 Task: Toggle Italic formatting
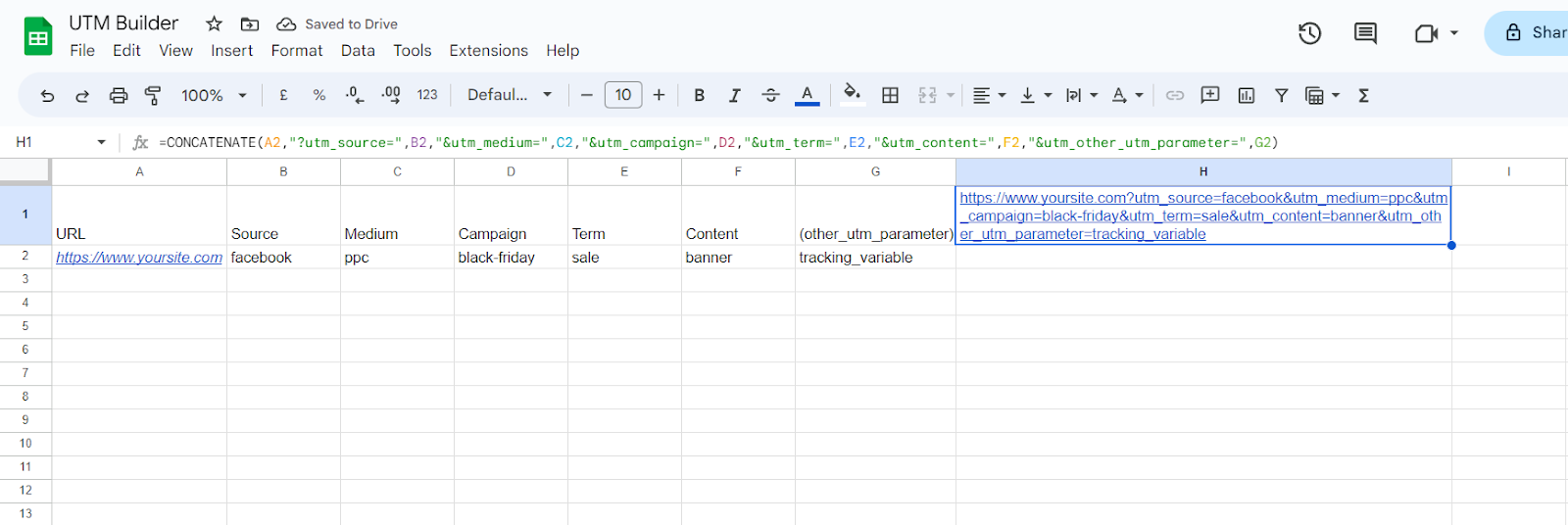734,95
